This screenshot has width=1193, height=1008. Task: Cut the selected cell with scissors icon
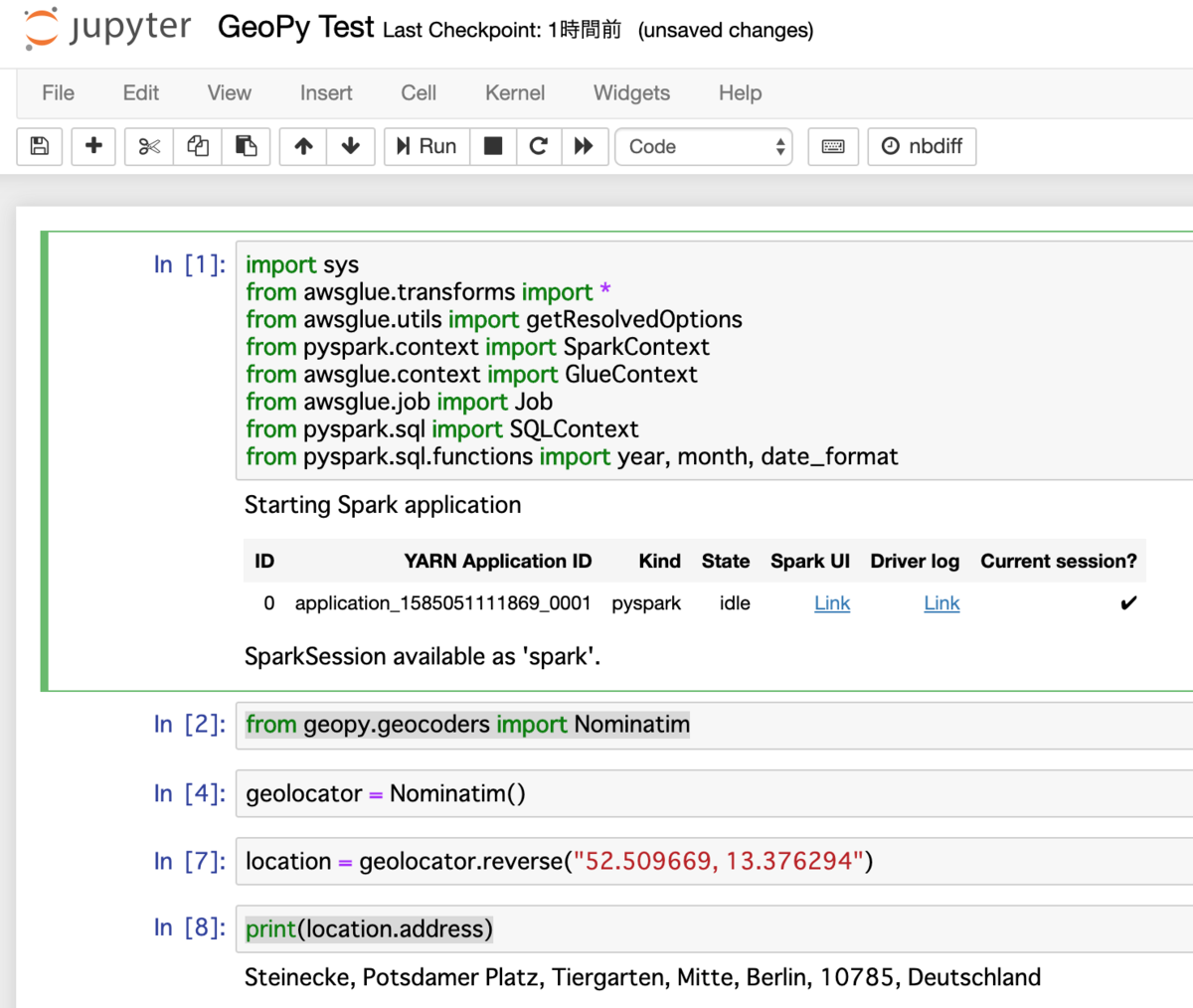tap(147, 146)
